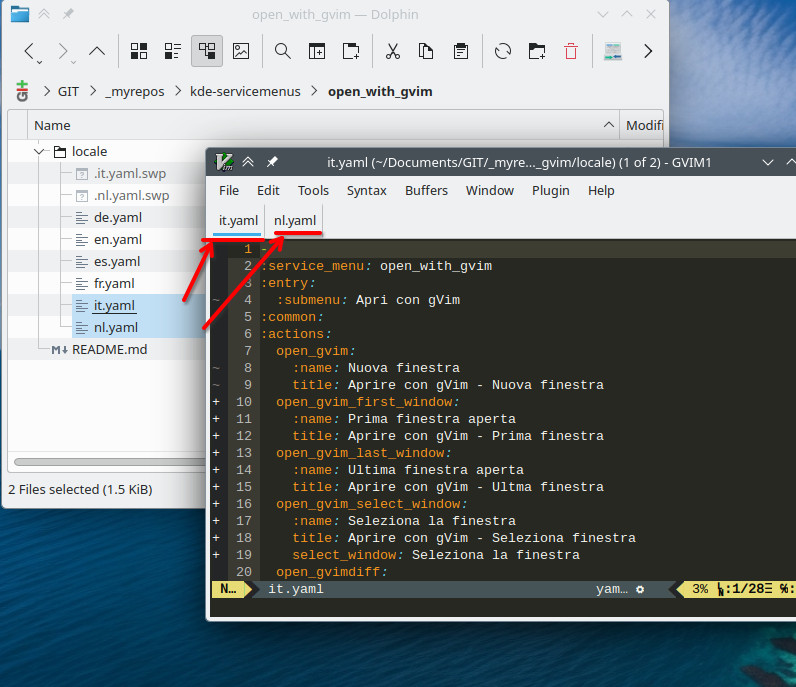Viewport: 796px width, 687px height.
Task: Select de.yaml file
Action: pyautogui.click(x=117, y=218)
